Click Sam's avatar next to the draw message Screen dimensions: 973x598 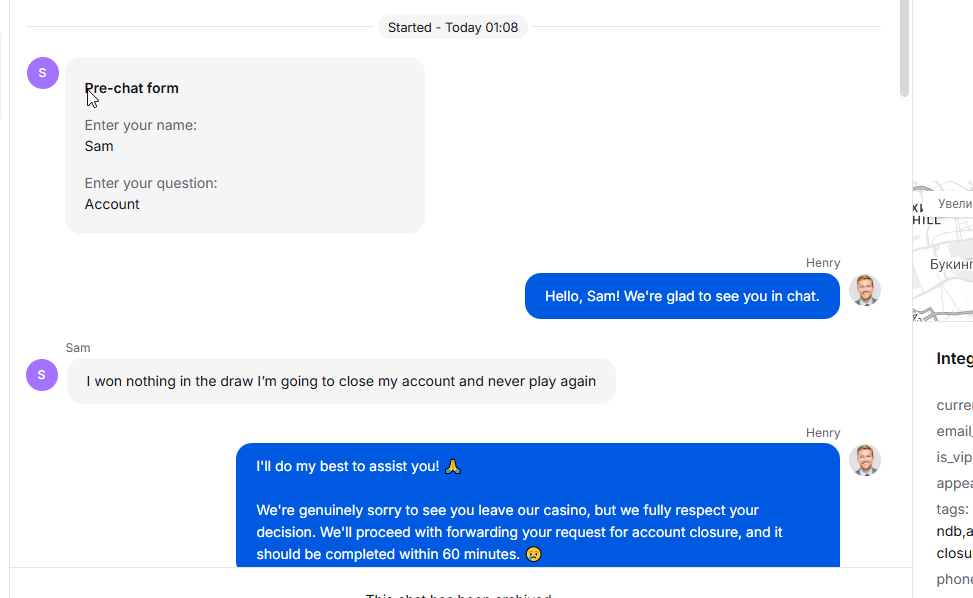tap(42, 375)
